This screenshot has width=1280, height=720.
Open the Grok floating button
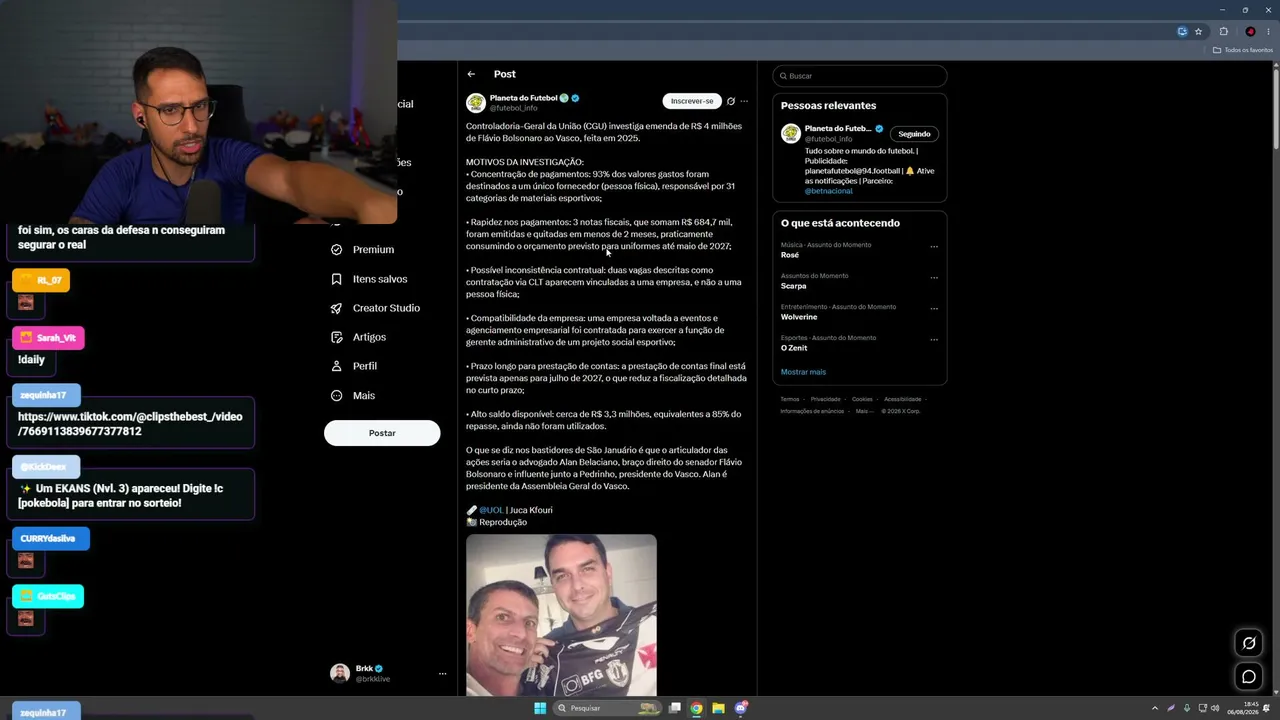point(1249,643)
